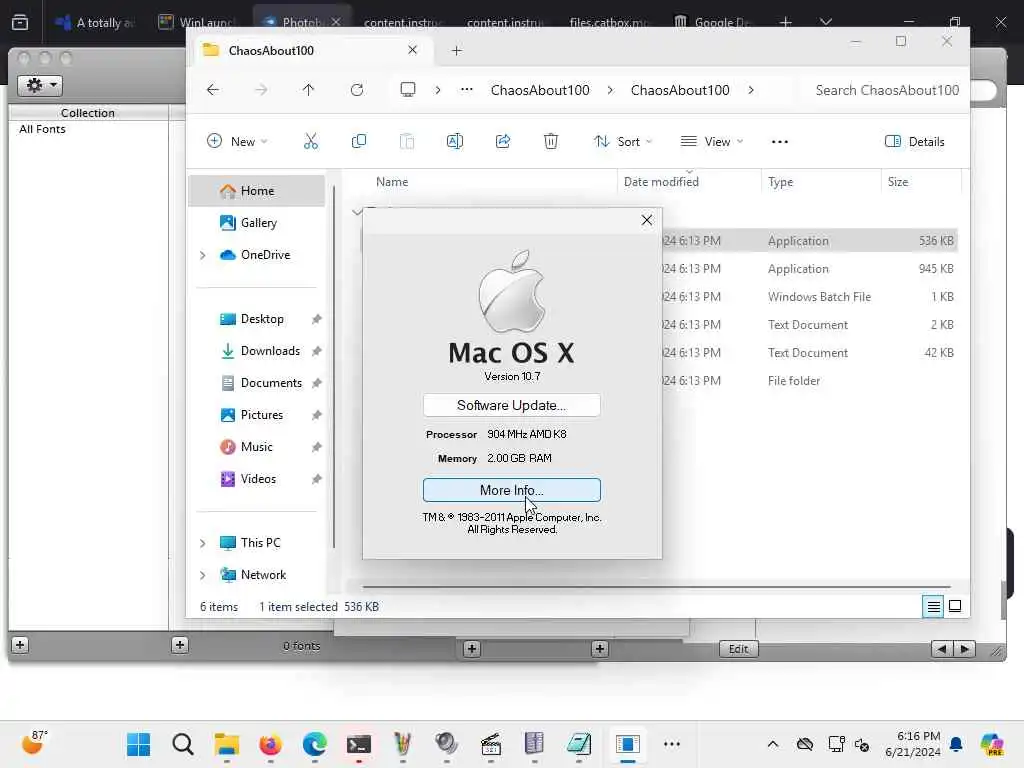Image resolution: width=1024 pixels, height=768 pixels.
Task: Close the Mac OS X about dialog
Action: pyautogui.click(x=647, y=220)
